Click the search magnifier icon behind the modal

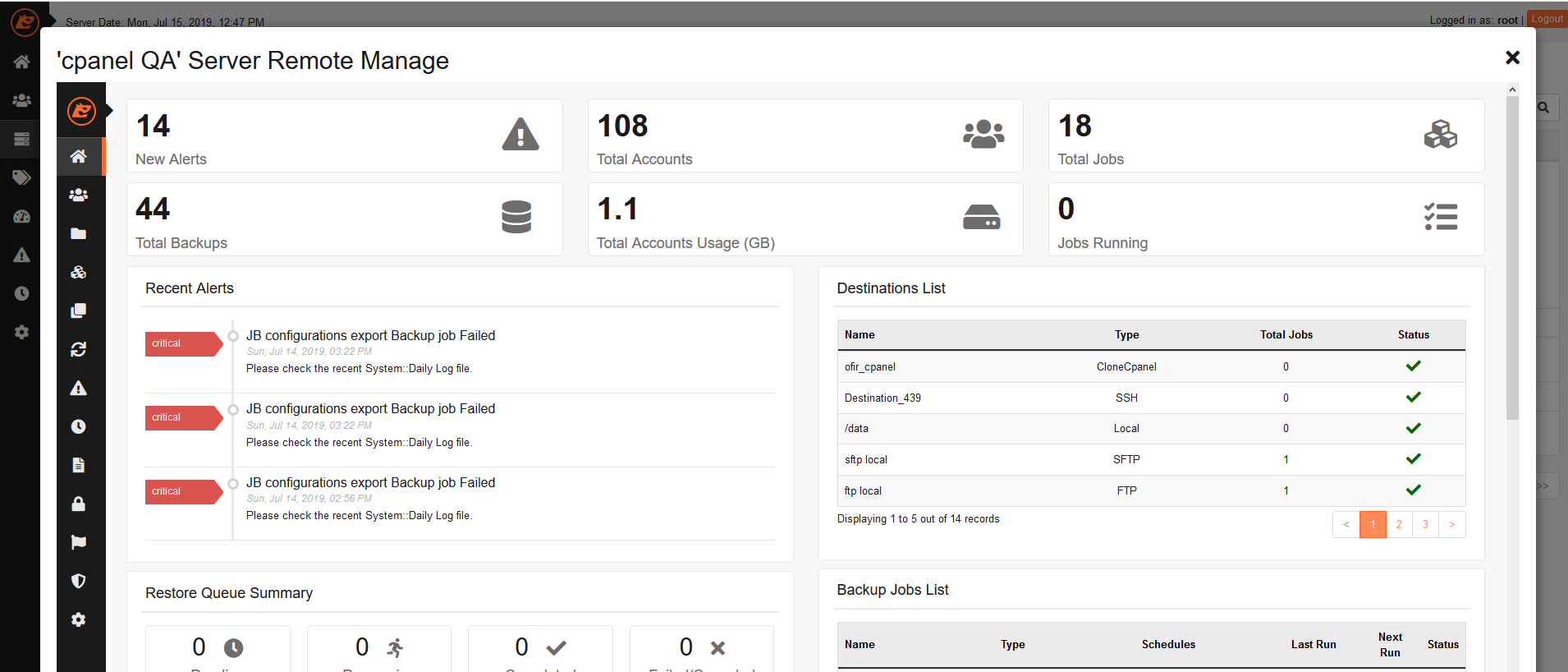pyautogui.click(x=1543, y=108)
